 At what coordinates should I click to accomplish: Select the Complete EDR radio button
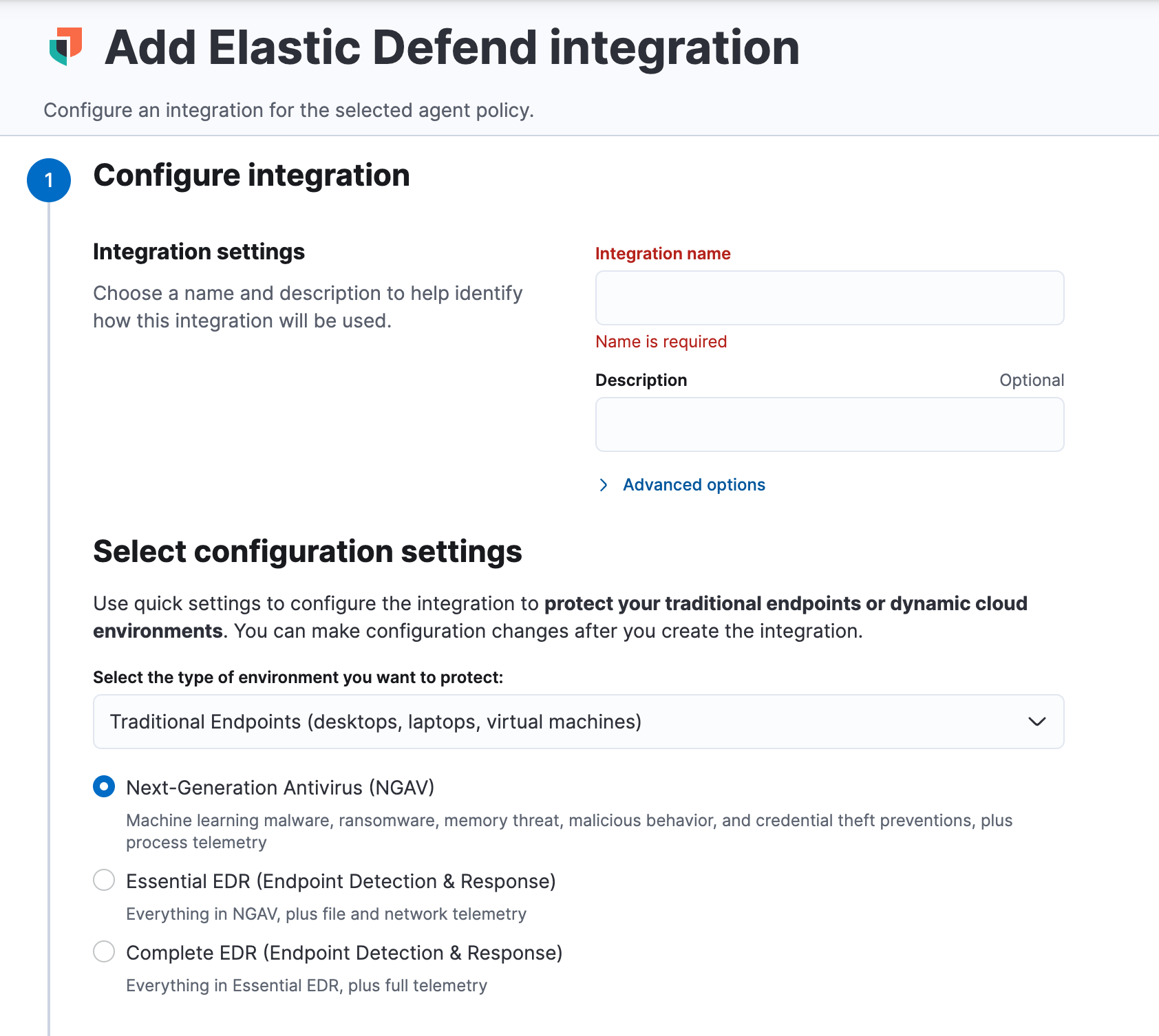pyautogui.click(x=103, y=951)
